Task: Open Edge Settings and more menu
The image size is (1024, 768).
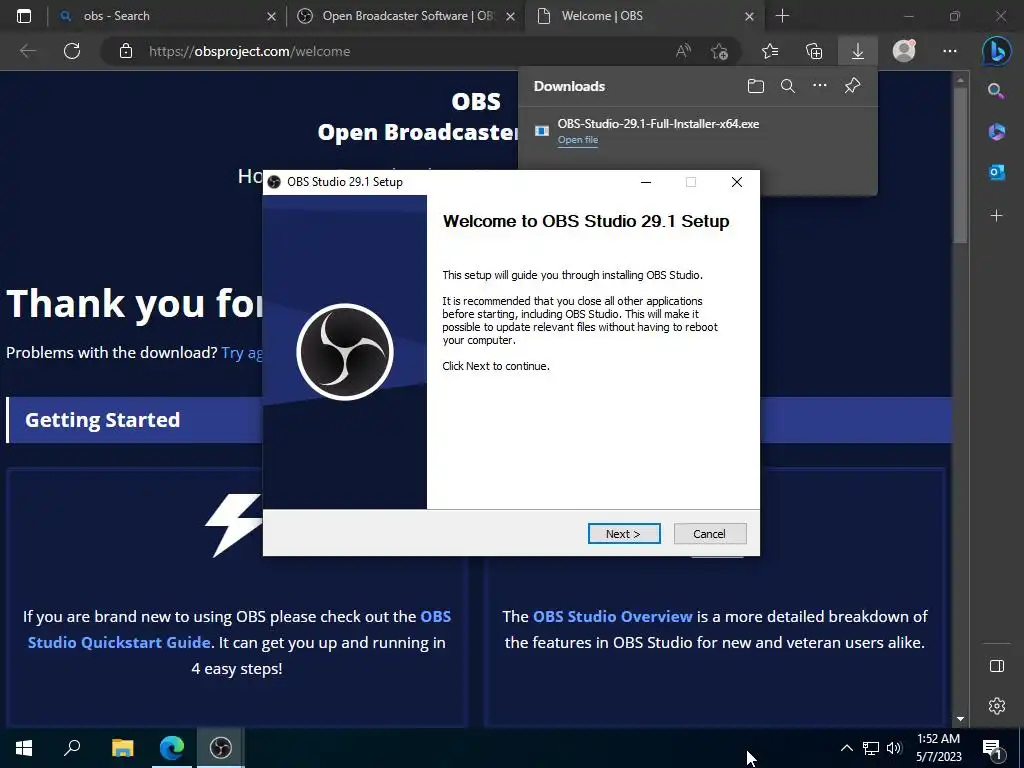Action: tap(950, 51)
